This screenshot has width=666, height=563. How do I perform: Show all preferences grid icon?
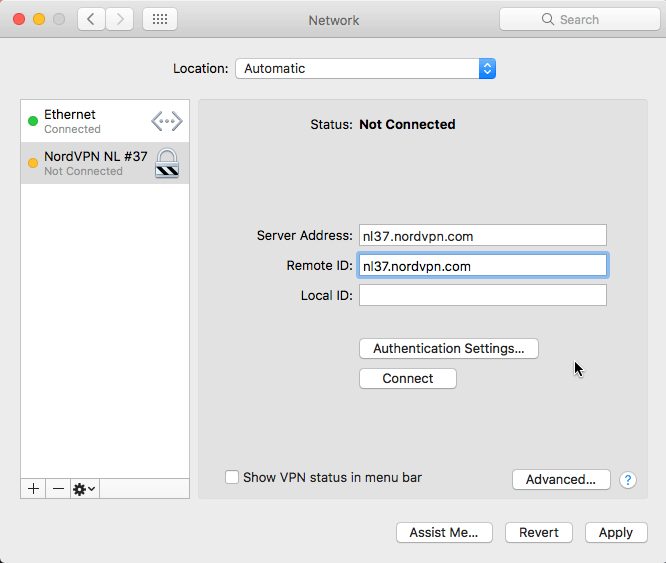[x=160, y=19]
